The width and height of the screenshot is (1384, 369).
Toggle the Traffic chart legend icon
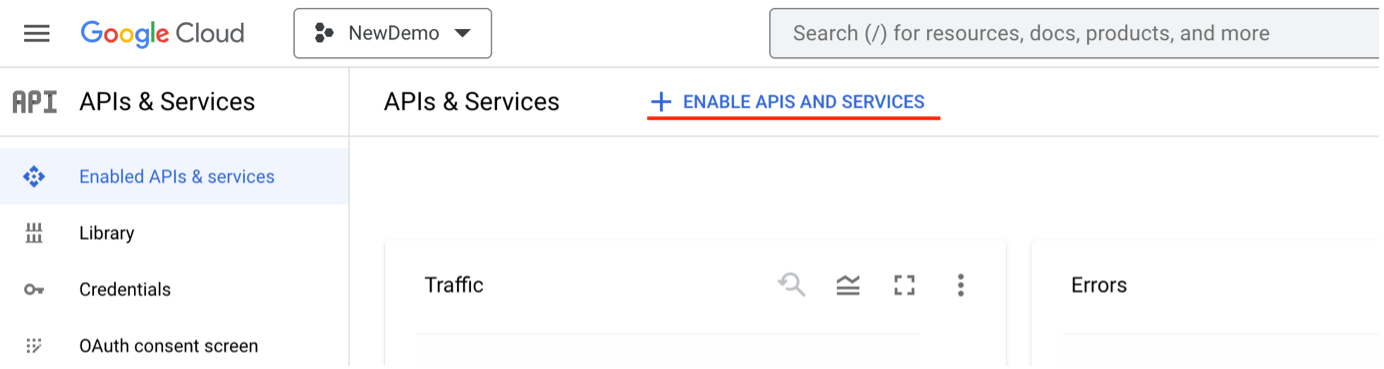point(848,286)
